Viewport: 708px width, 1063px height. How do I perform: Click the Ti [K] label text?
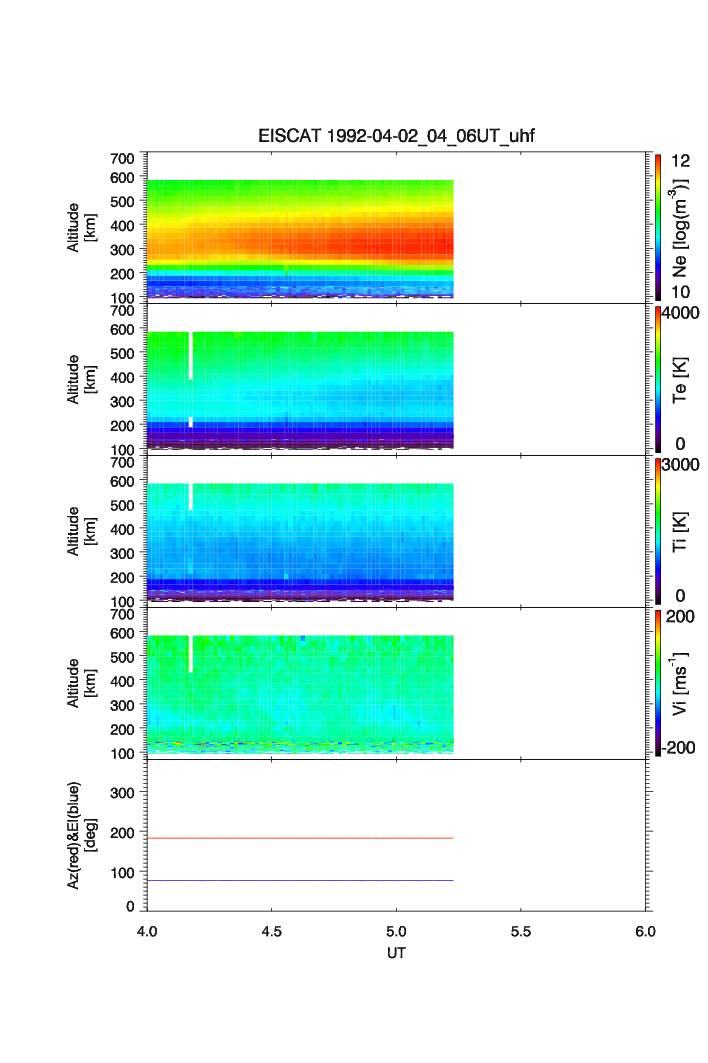coord(680,532)
